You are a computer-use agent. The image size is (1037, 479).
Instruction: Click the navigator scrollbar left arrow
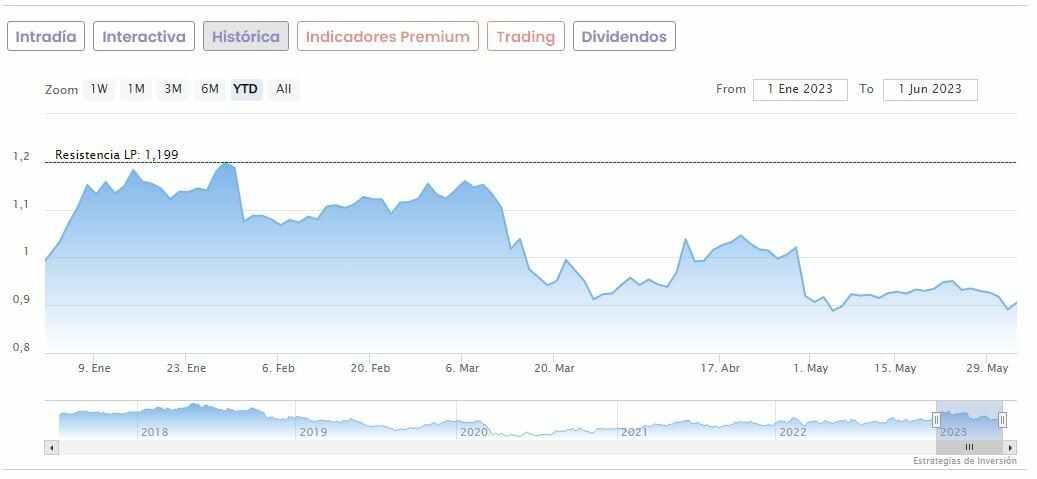point(51,447)
